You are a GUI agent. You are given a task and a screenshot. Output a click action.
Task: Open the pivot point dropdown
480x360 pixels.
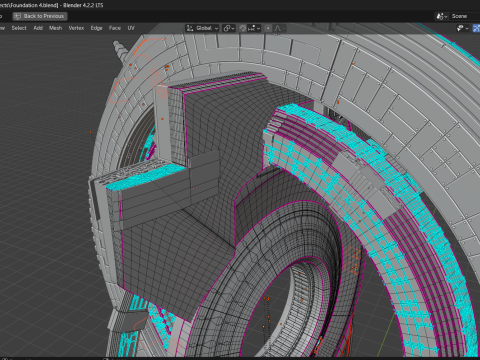[229, 28]
